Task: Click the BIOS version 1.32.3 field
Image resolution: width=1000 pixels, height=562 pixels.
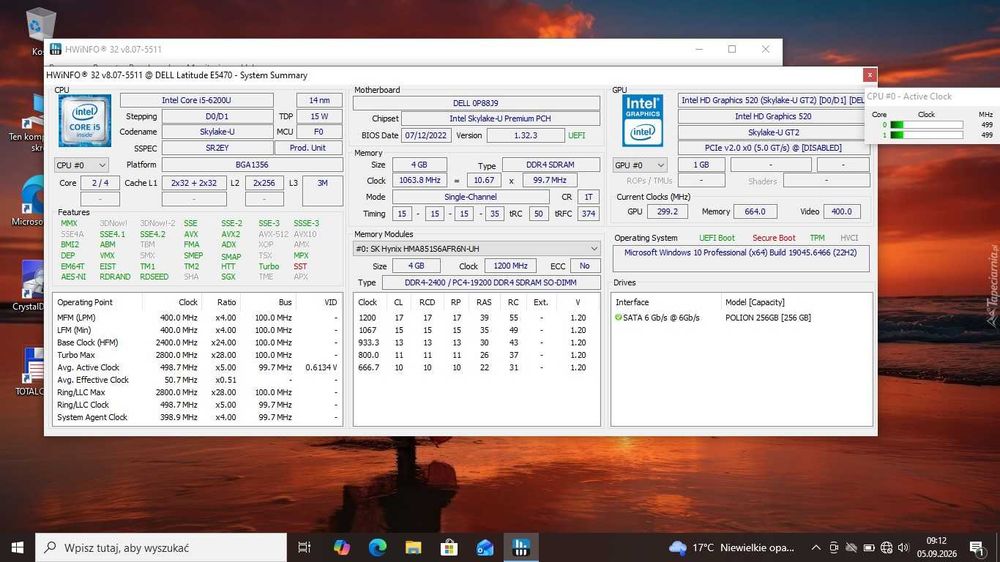Action: (526, 135)
